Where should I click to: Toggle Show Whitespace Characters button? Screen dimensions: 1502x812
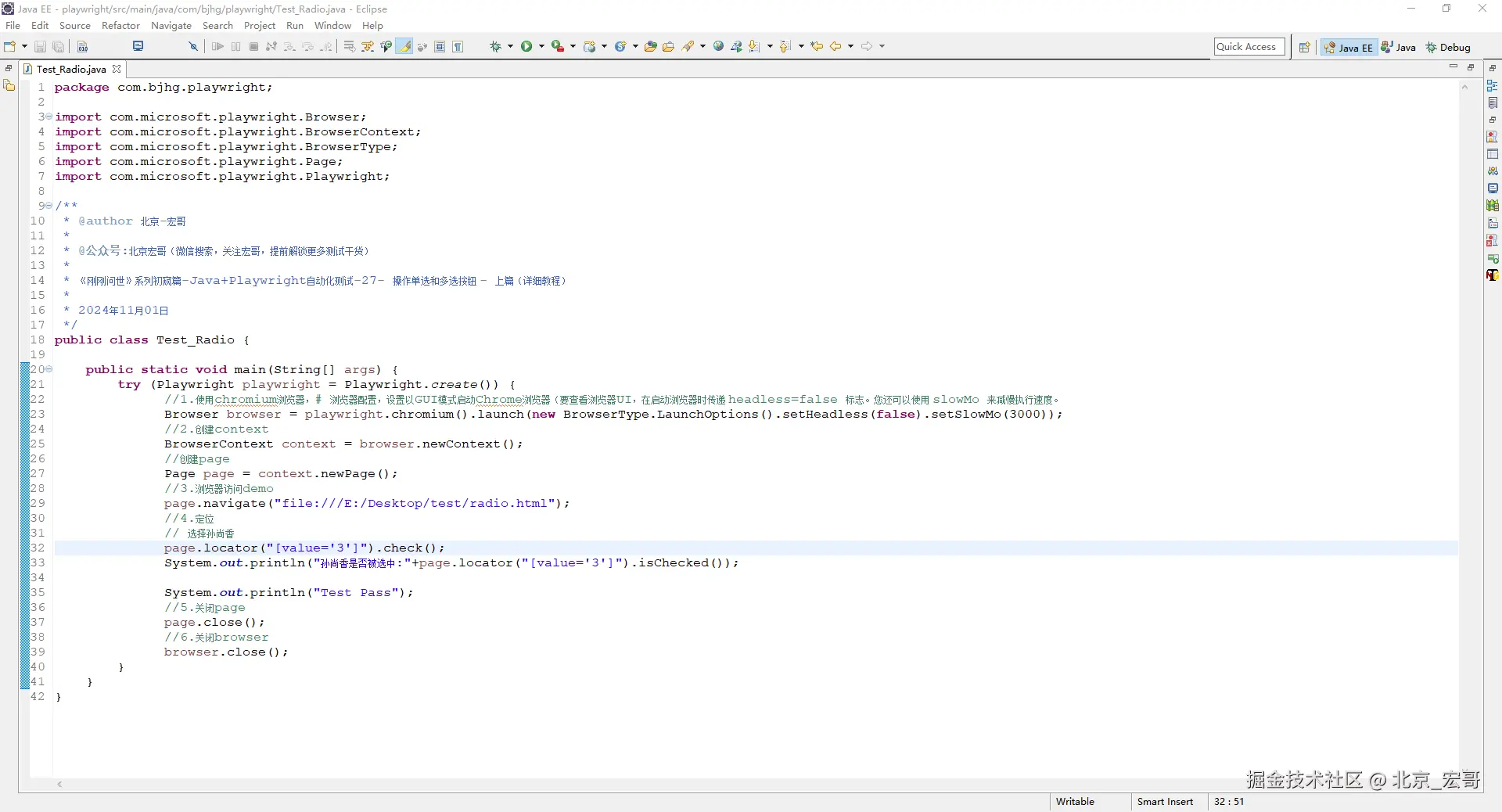[458, 47]
